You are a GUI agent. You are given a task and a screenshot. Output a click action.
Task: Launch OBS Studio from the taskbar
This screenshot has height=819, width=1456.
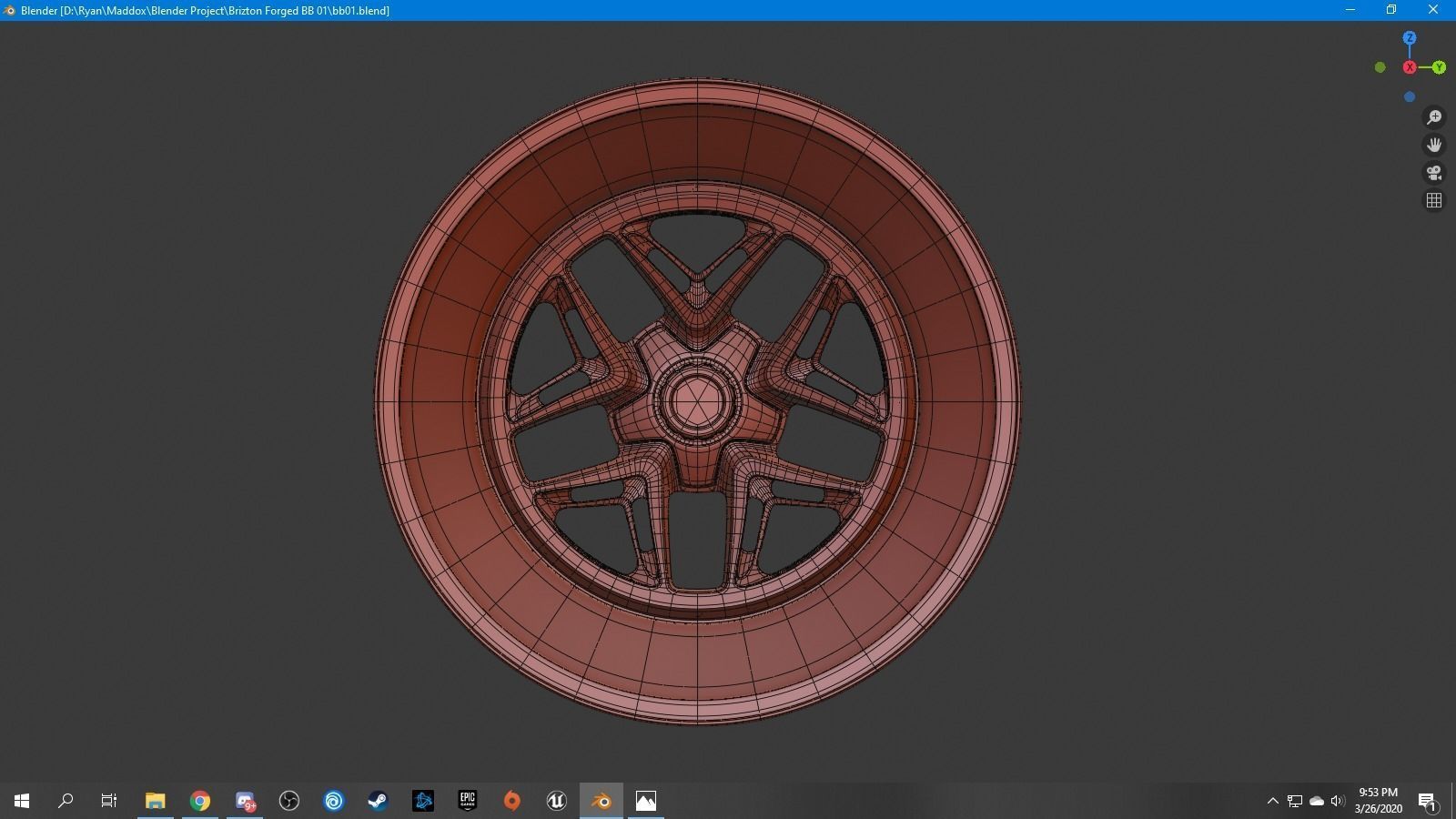(289, 801)
